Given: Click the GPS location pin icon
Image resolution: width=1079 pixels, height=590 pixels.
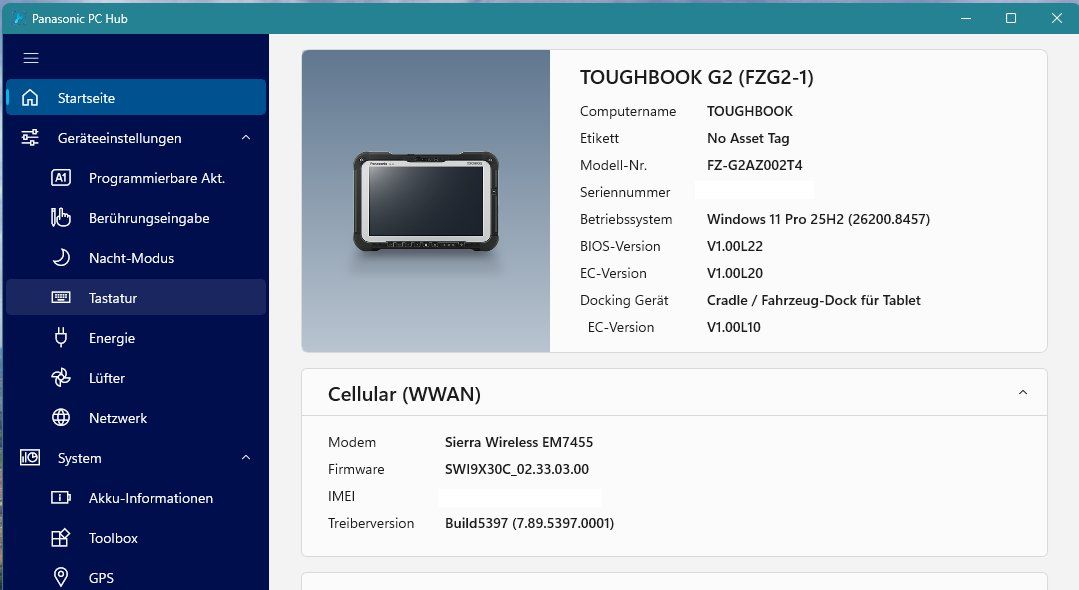Looking at the screenshot, I should [61, 577].
